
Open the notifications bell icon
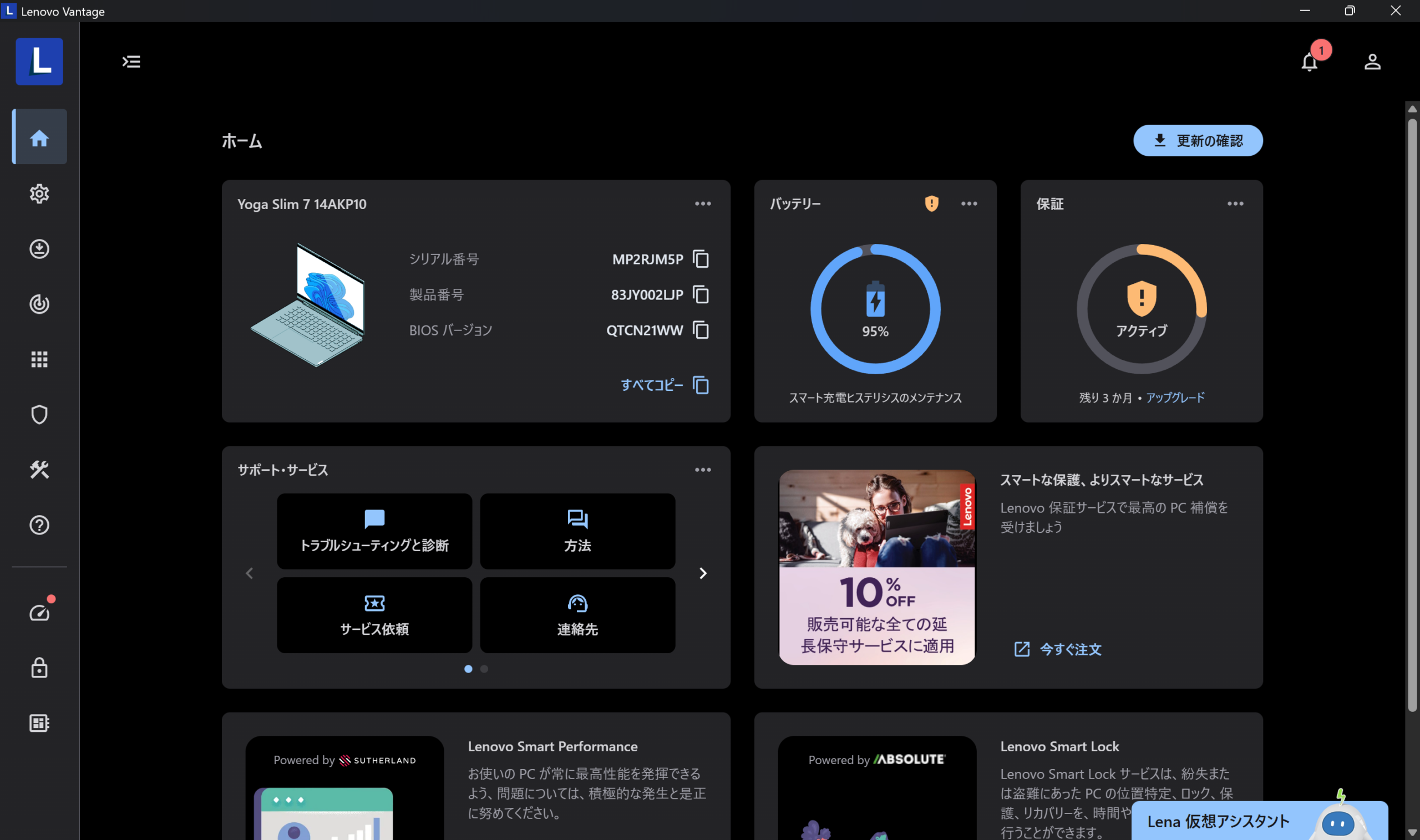click(x=1309, y=62)
